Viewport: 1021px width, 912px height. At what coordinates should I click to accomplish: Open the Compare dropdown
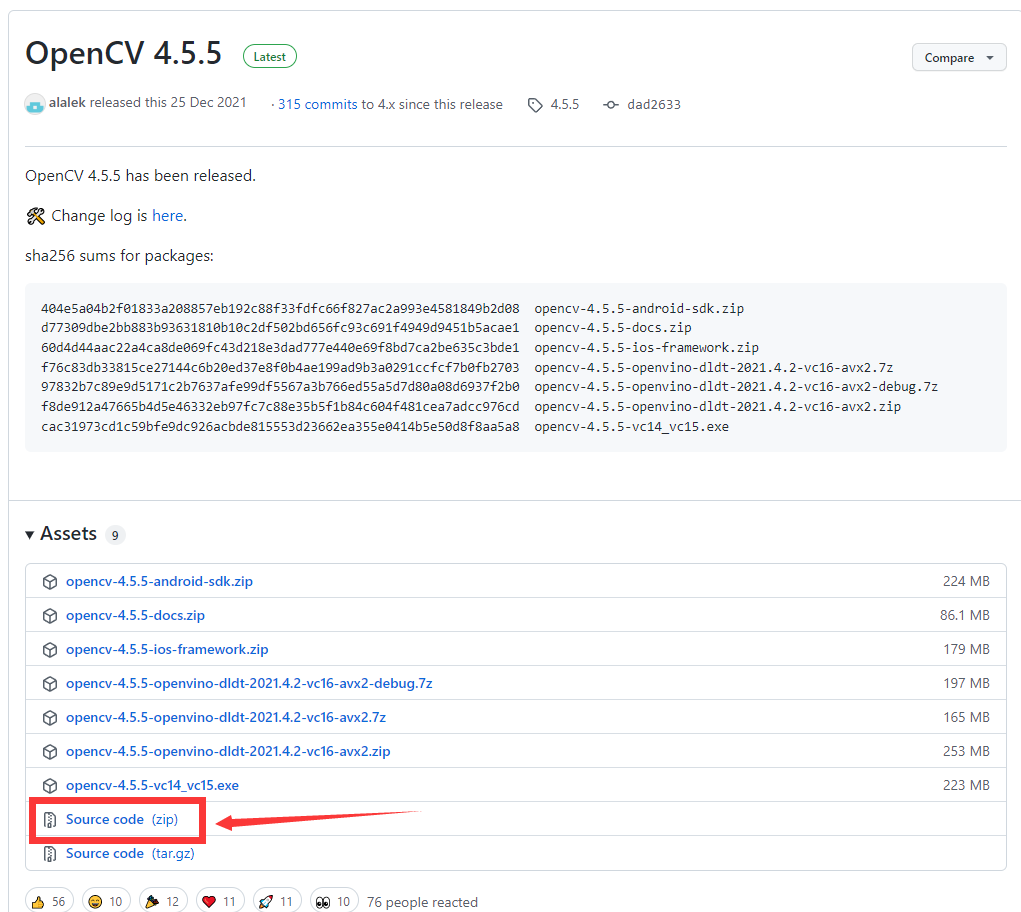[958, 58]
